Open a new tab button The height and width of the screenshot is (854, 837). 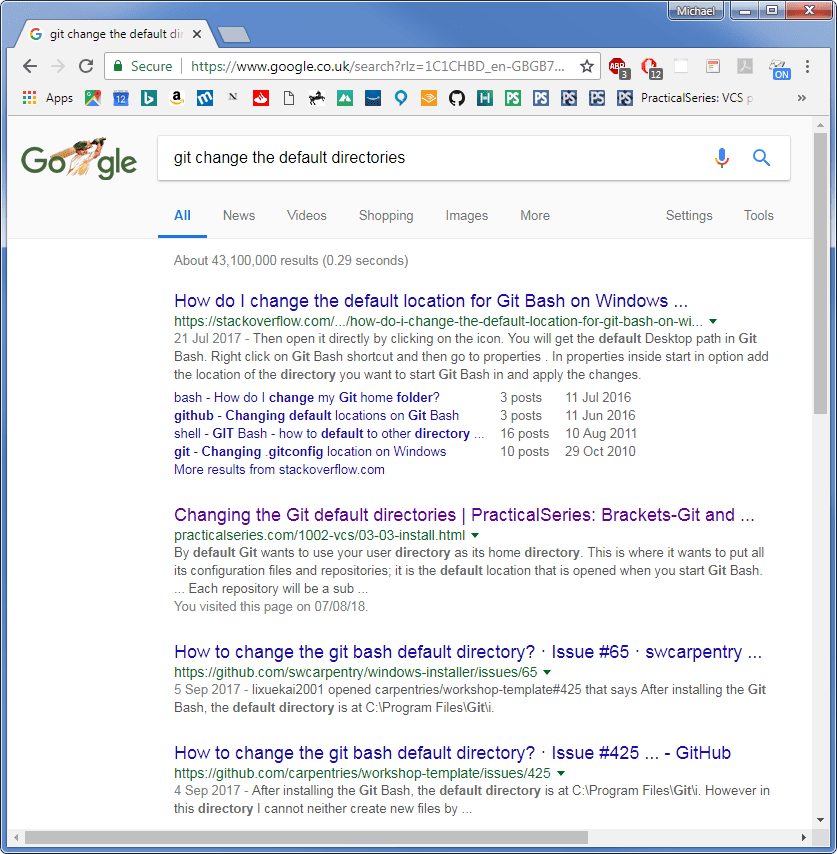(234, 35)
